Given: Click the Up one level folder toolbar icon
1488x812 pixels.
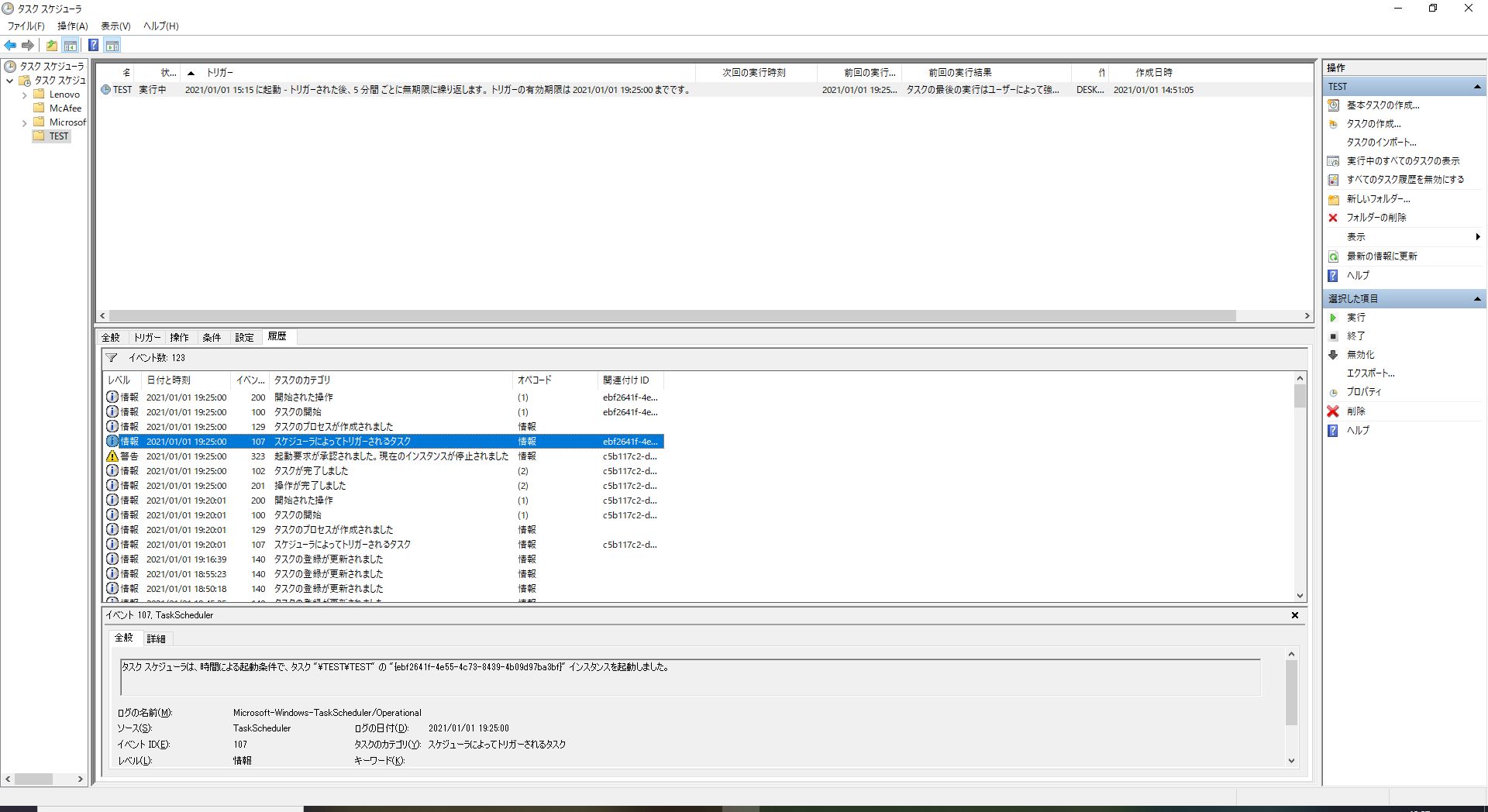Looking at the screenshot, I should click(52, 46).
